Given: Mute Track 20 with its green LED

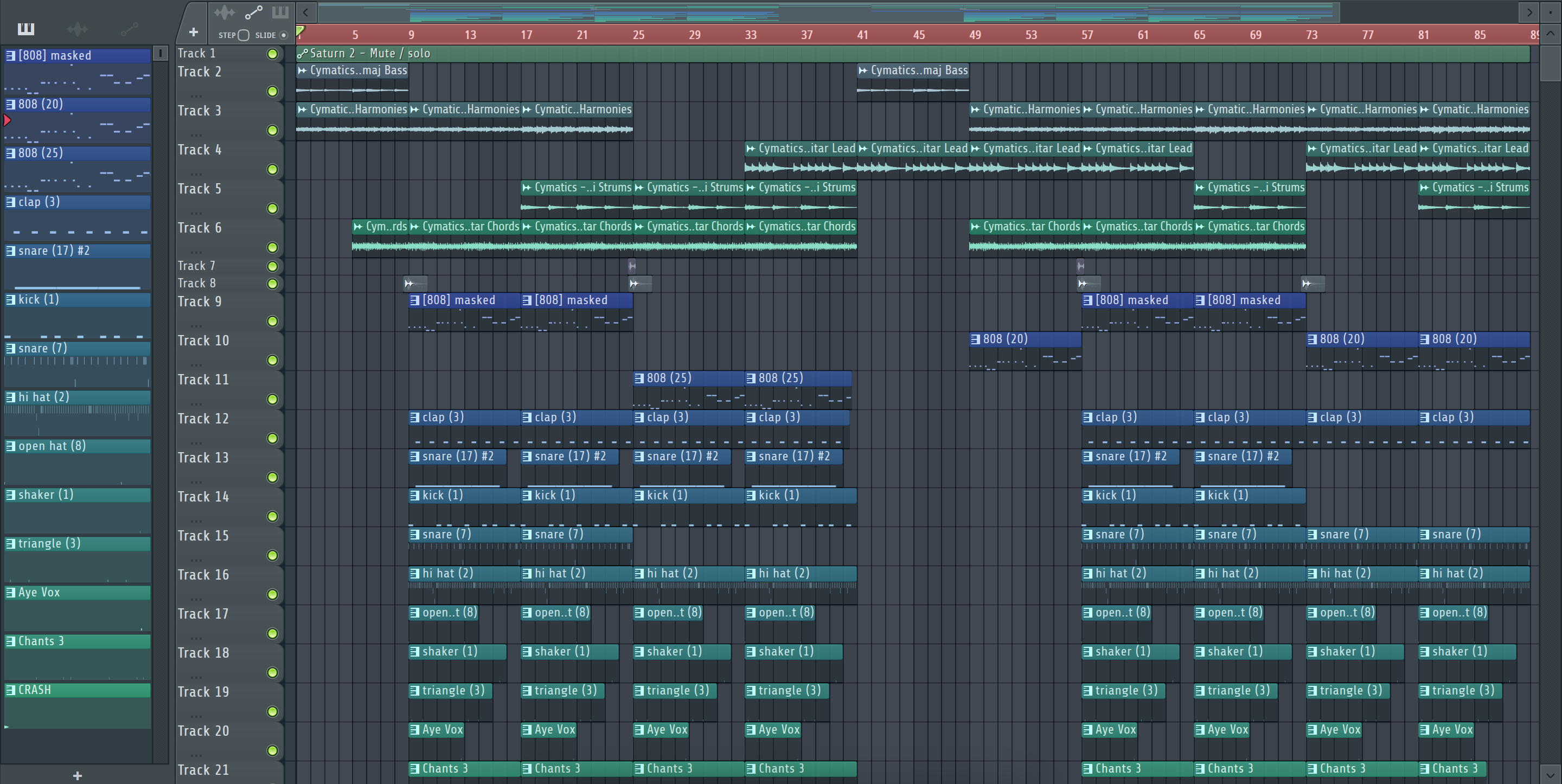Looking at the screenshot, I should (273, 750).
